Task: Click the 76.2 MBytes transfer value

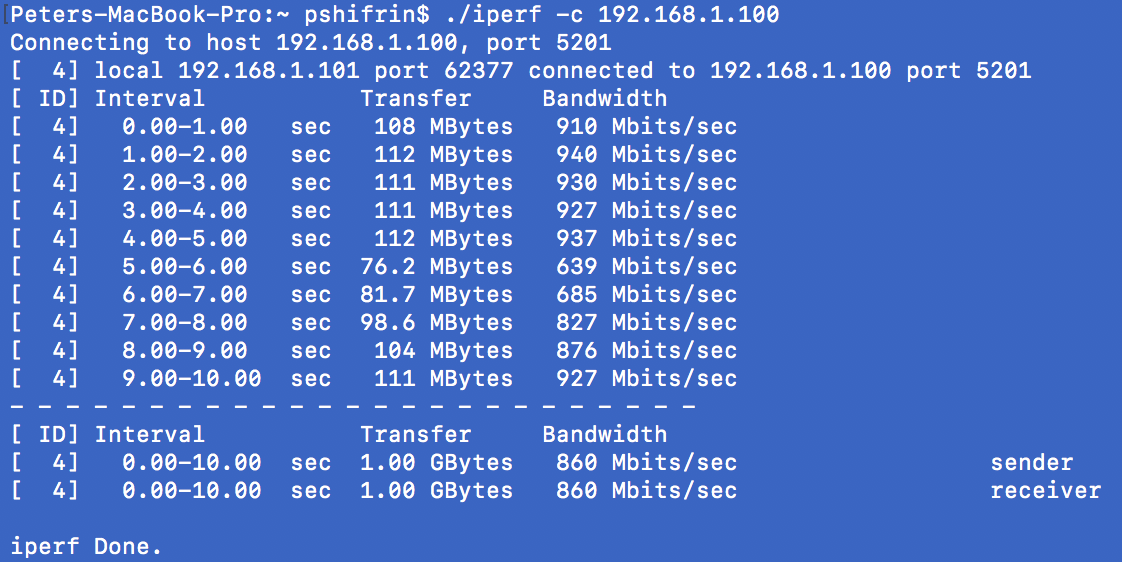Action: click(x=436, y=266)
